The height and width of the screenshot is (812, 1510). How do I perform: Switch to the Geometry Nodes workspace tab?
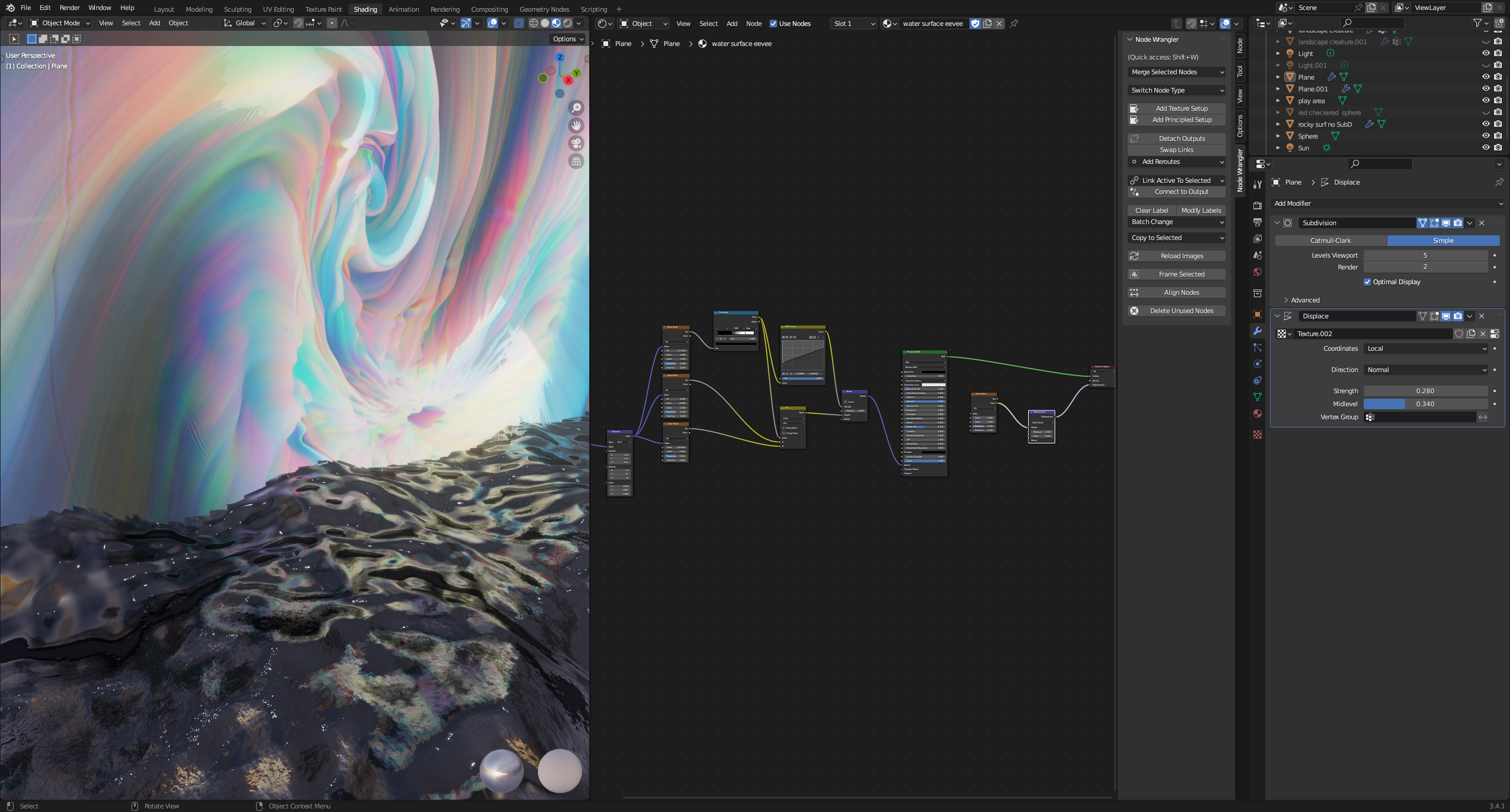544,9
